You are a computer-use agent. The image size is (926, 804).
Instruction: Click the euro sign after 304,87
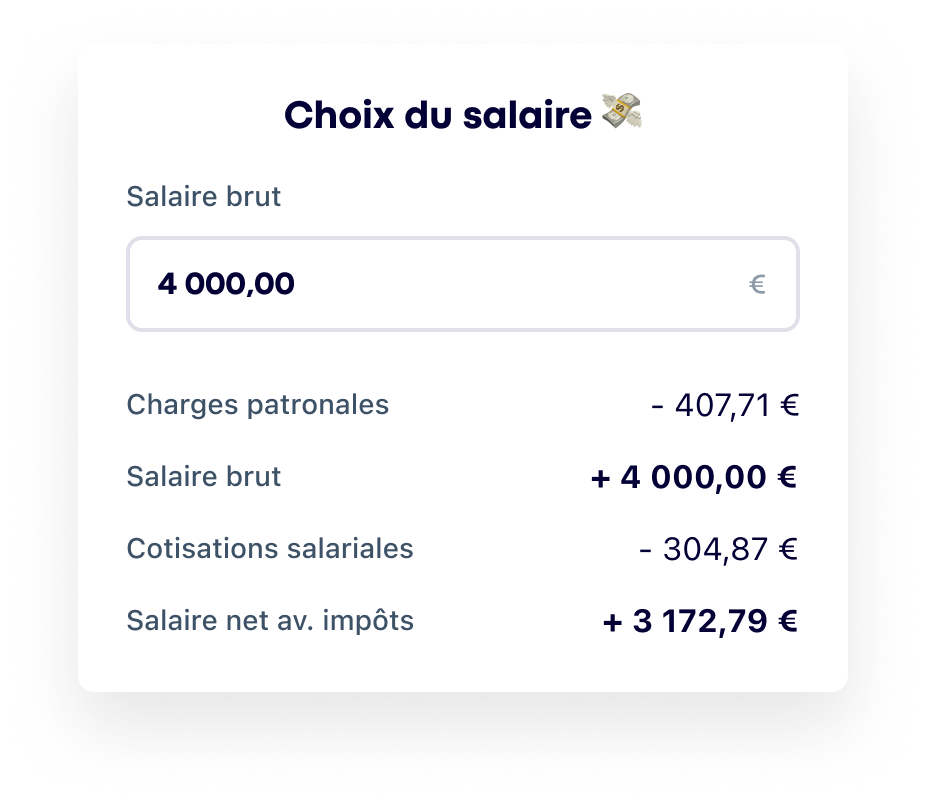[x=788, y=550]
